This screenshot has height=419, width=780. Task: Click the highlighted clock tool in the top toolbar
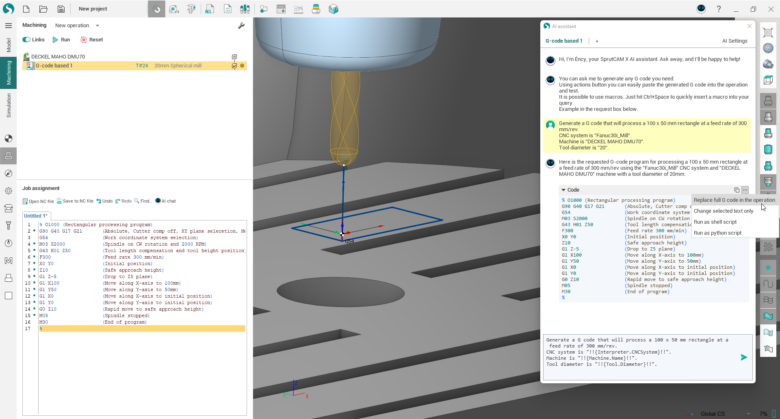click(156, 9)
